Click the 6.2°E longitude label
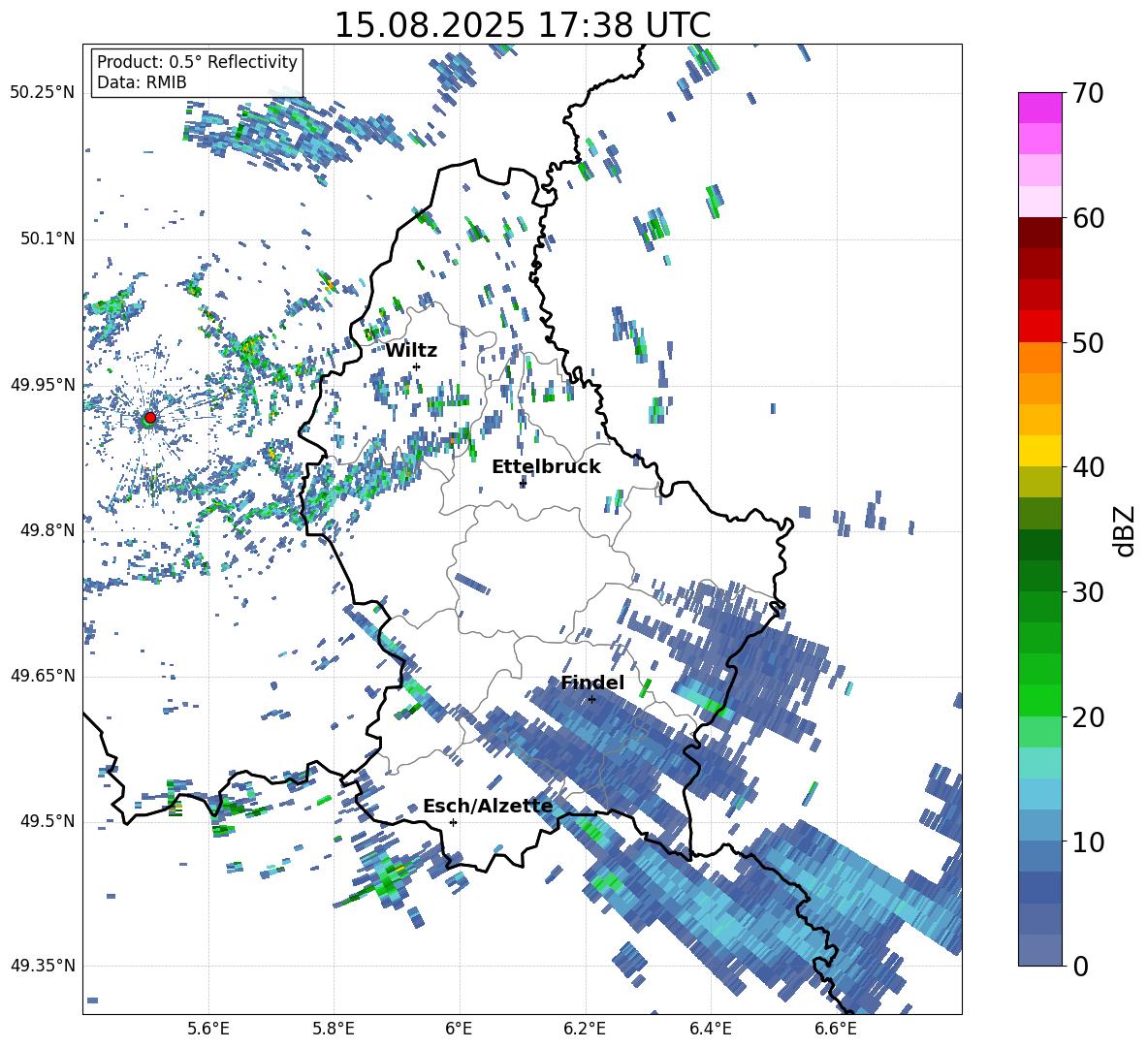Viewport: 1148px width, 1048px height. click(585, 1029)
